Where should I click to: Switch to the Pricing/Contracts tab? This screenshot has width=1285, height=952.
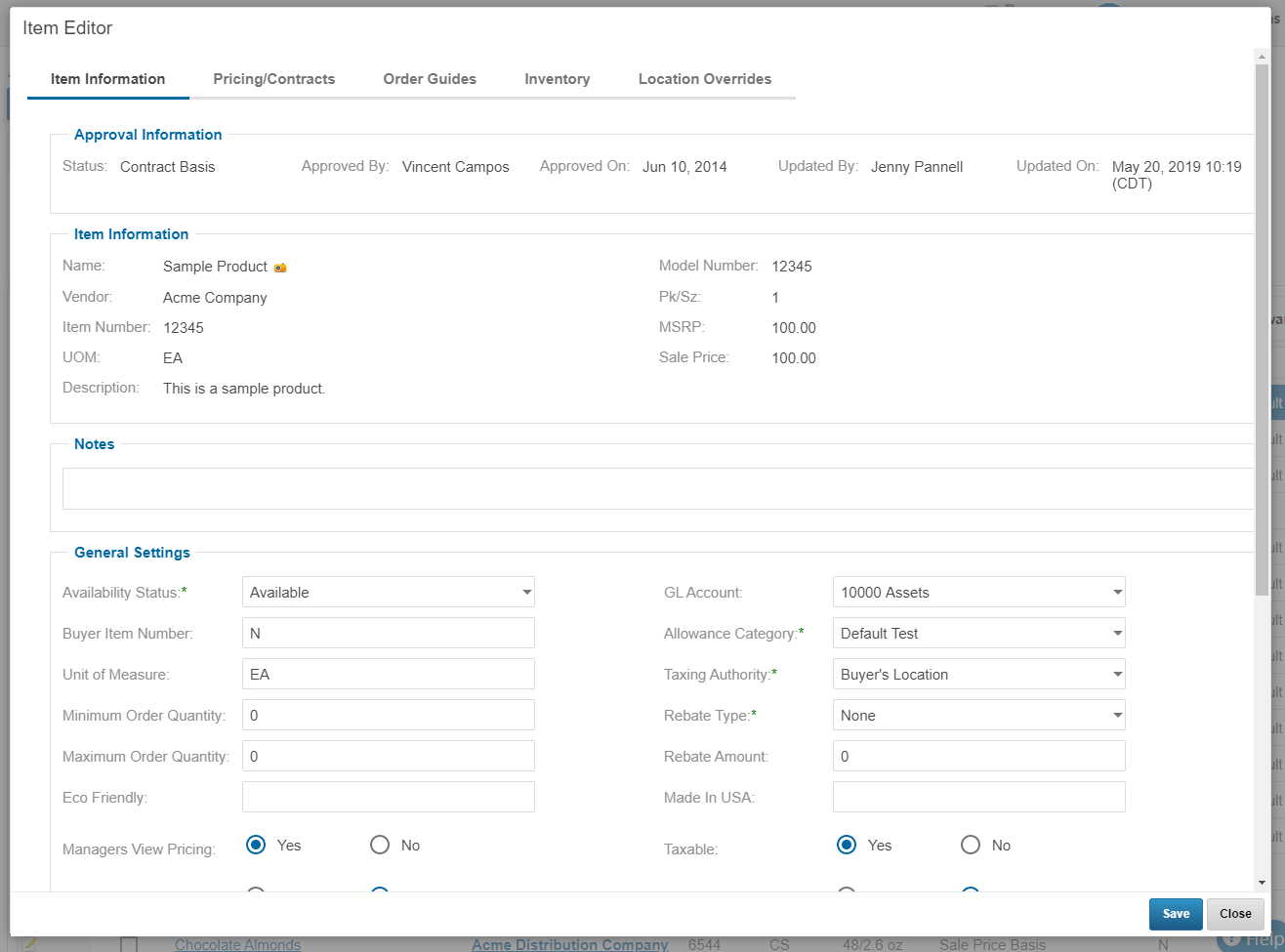[274, 79]
